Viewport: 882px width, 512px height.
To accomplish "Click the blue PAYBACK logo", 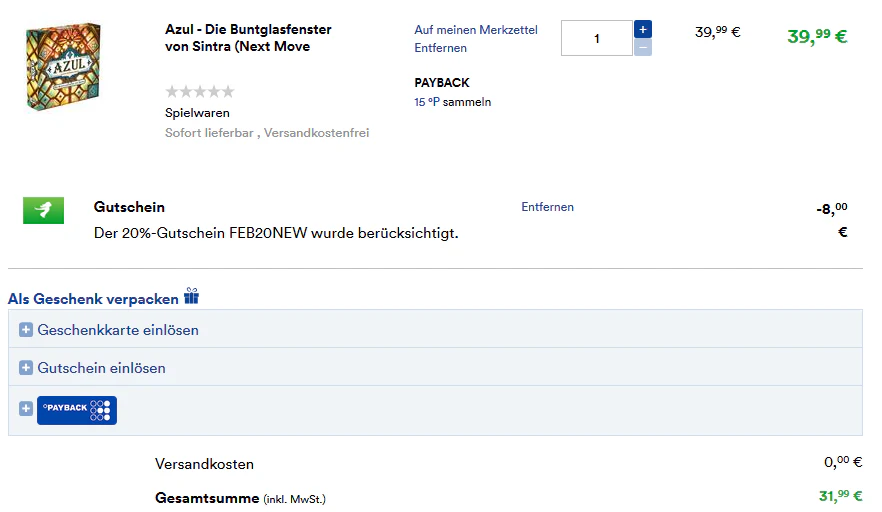I will tap(77, 410).
